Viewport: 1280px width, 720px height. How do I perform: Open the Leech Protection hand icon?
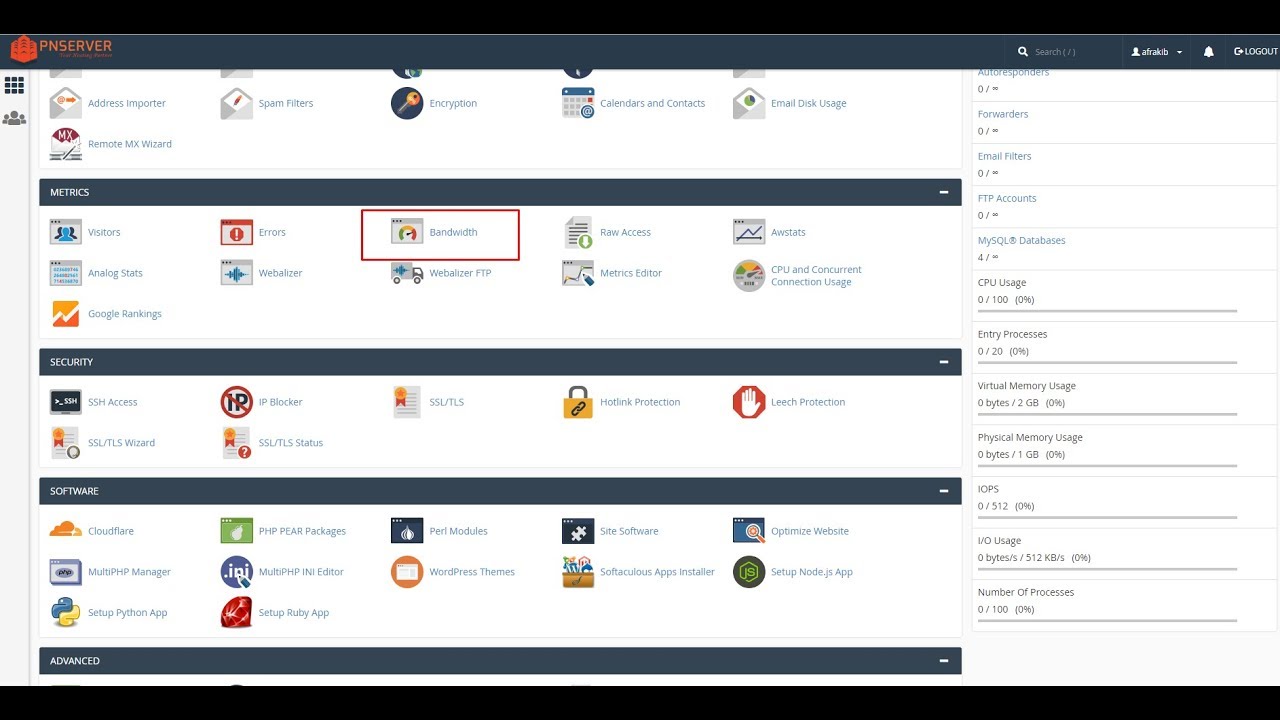tap(749, 402)
